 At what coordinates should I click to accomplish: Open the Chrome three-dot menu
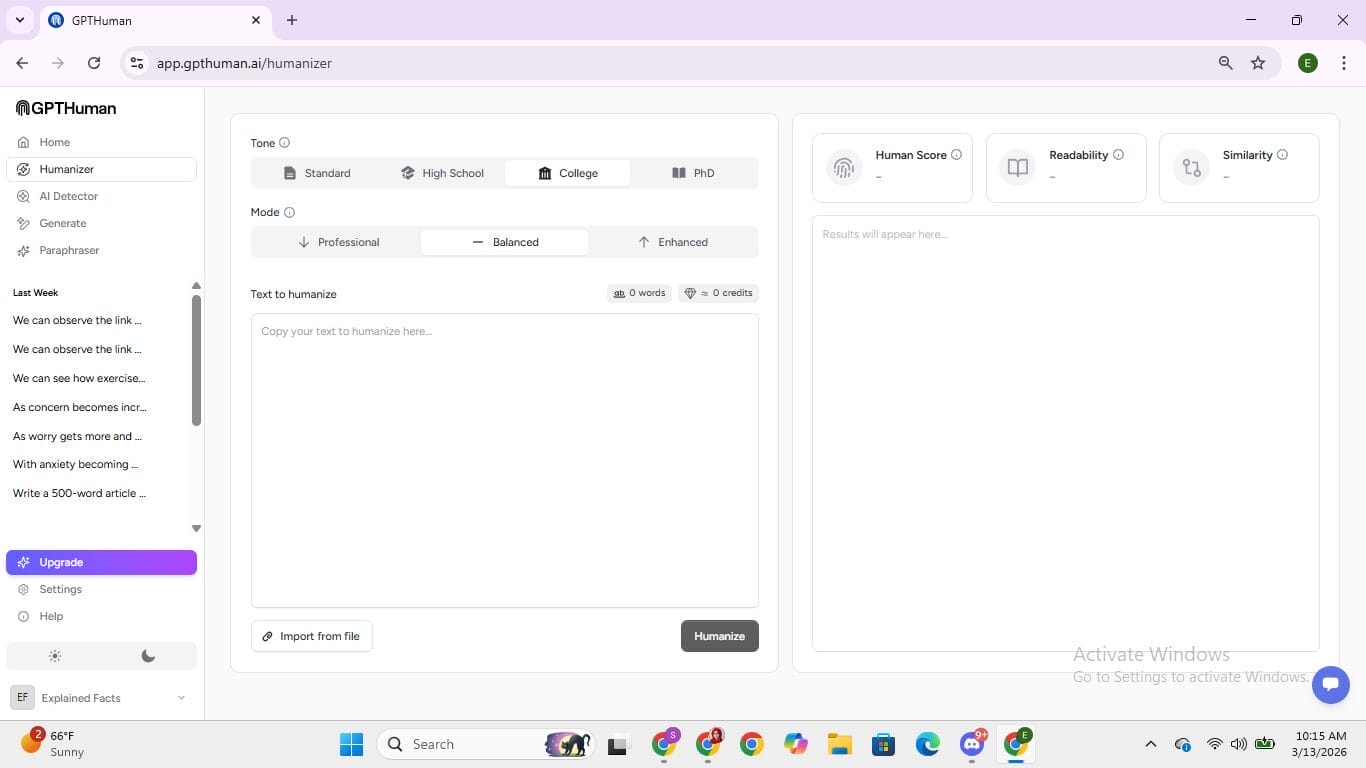point(1344,63)
